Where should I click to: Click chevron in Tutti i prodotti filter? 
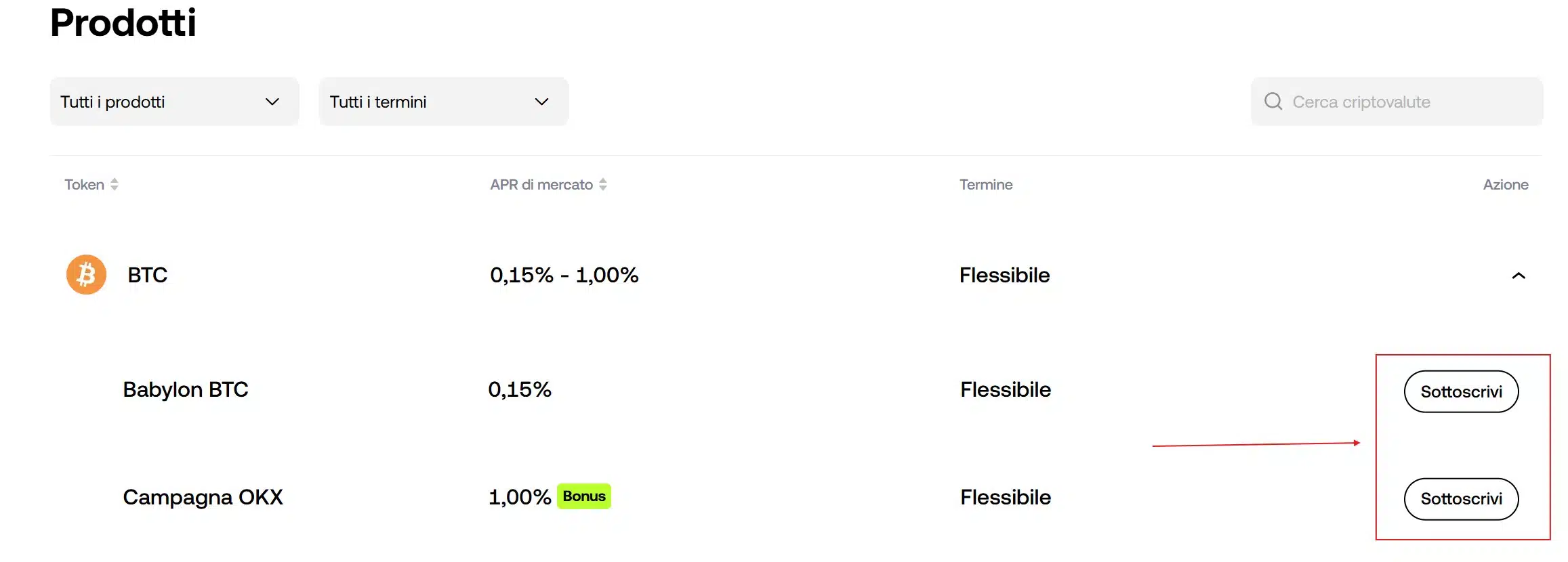(x=272, y=102)
